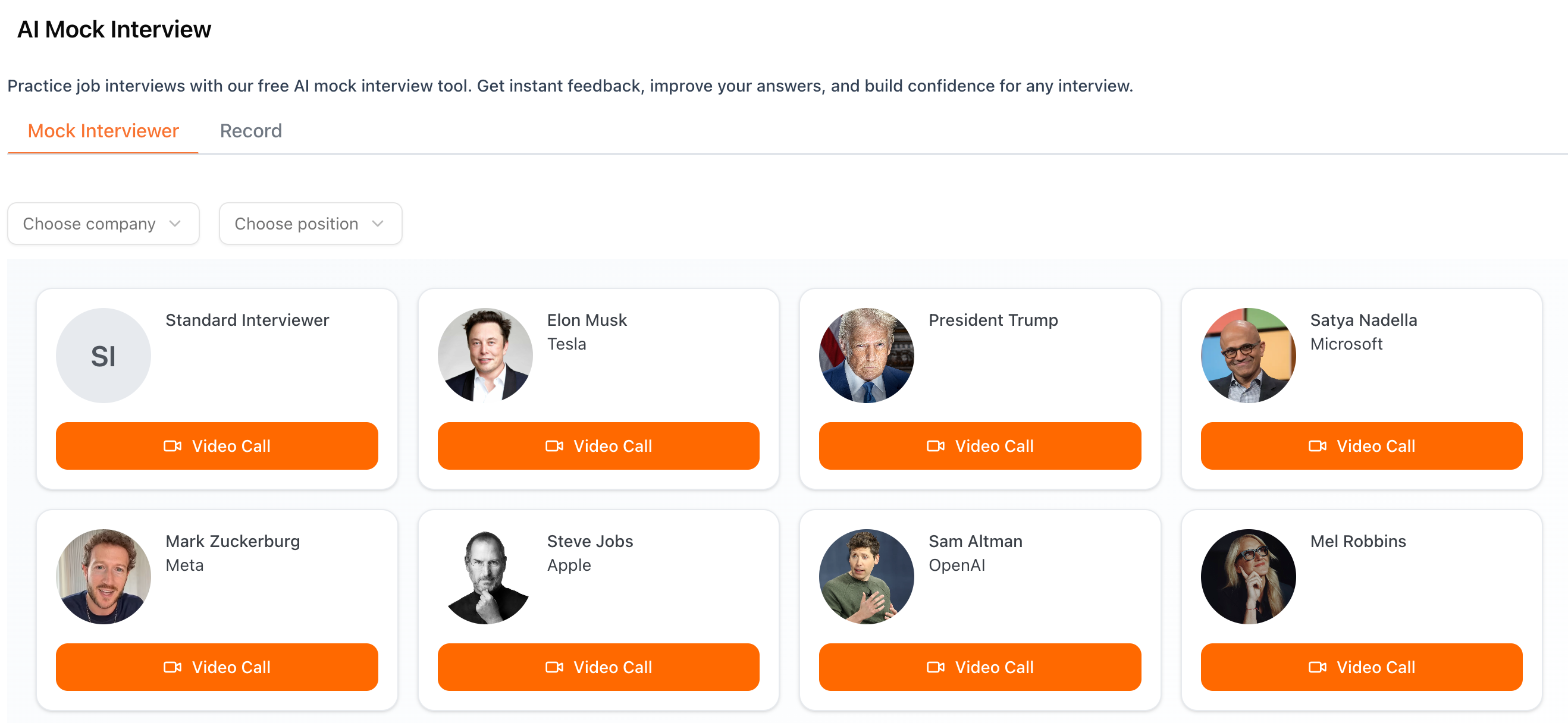This screenshot has width=1568, height=723.
Task: Click the Microsoft card's profile photo
Action: pos(1248,356)
